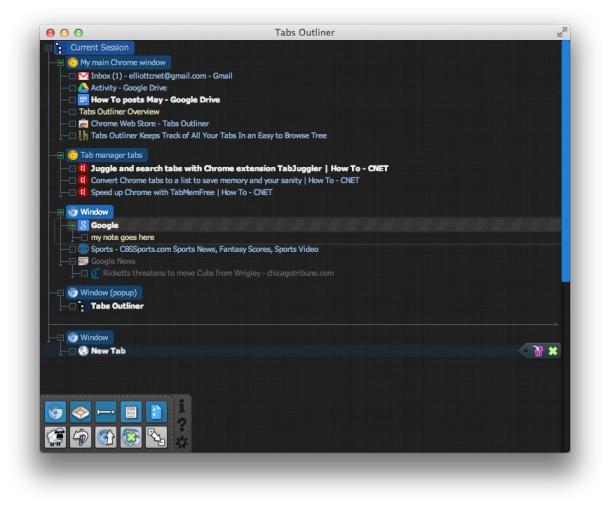Viewport: 610px width, 508px height.
Task: Select Ricketts threatens to move Cubs entry
Action: click(218, 273)
